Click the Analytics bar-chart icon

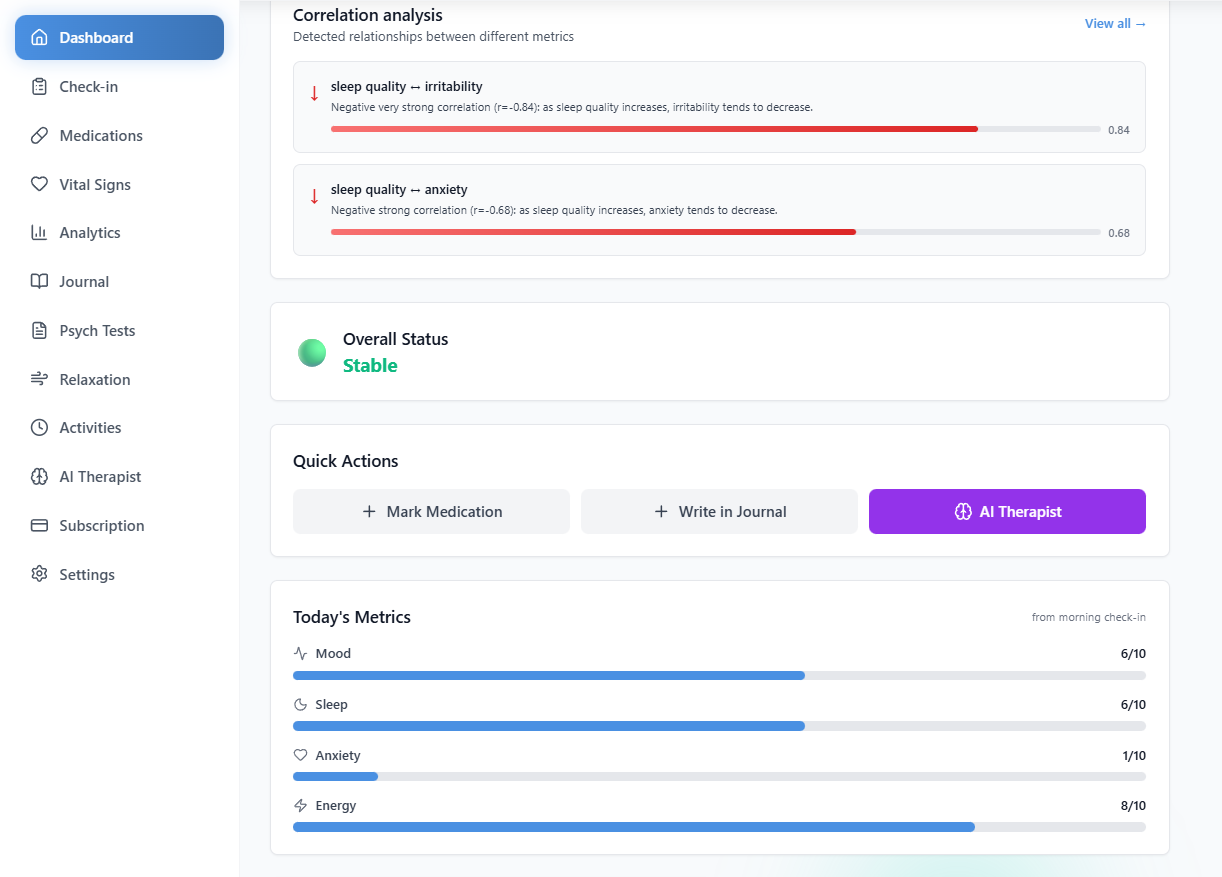(x=38, y=232)
